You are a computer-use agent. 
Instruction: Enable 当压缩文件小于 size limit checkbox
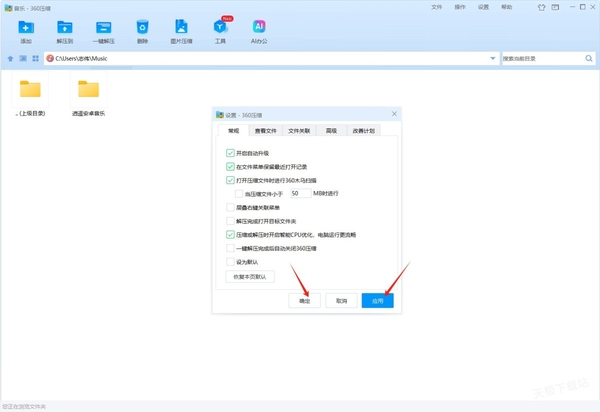coord(239,194)
